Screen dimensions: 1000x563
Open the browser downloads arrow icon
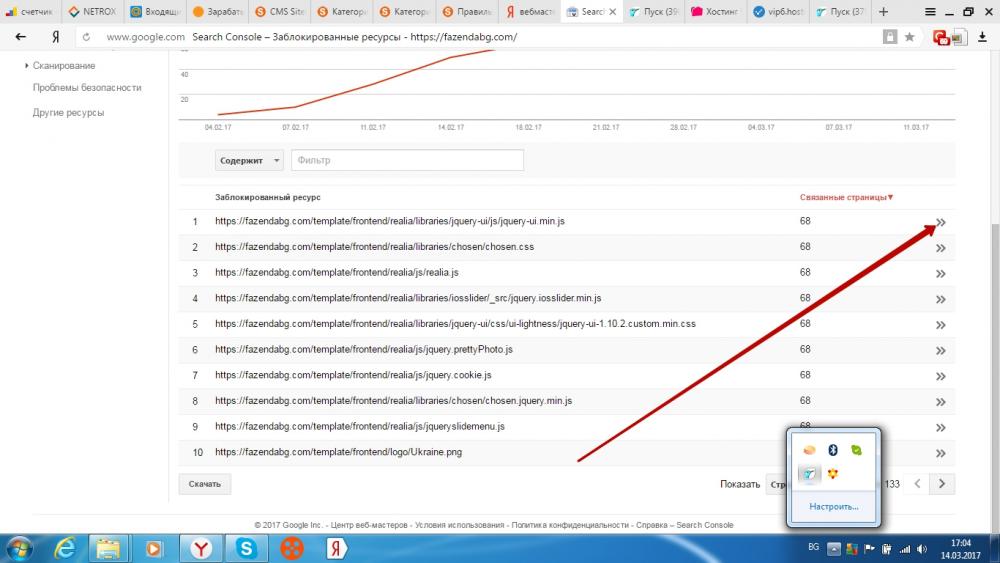(x=981, y=37)
